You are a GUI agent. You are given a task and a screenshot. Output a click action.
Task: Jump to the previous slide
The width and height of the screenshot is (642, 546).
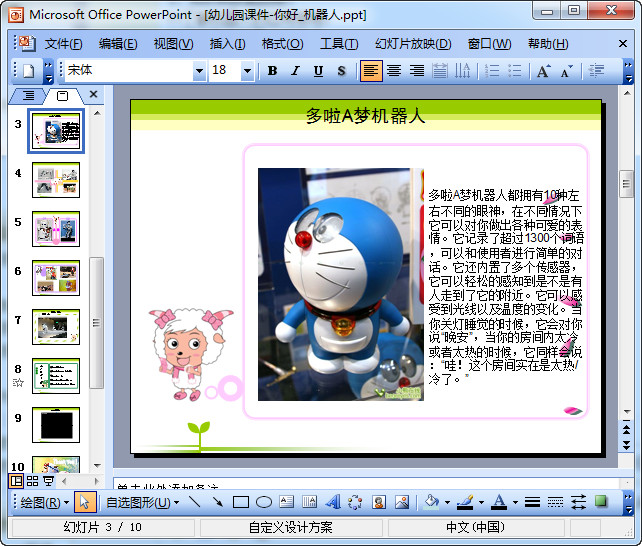coord(626,430)
